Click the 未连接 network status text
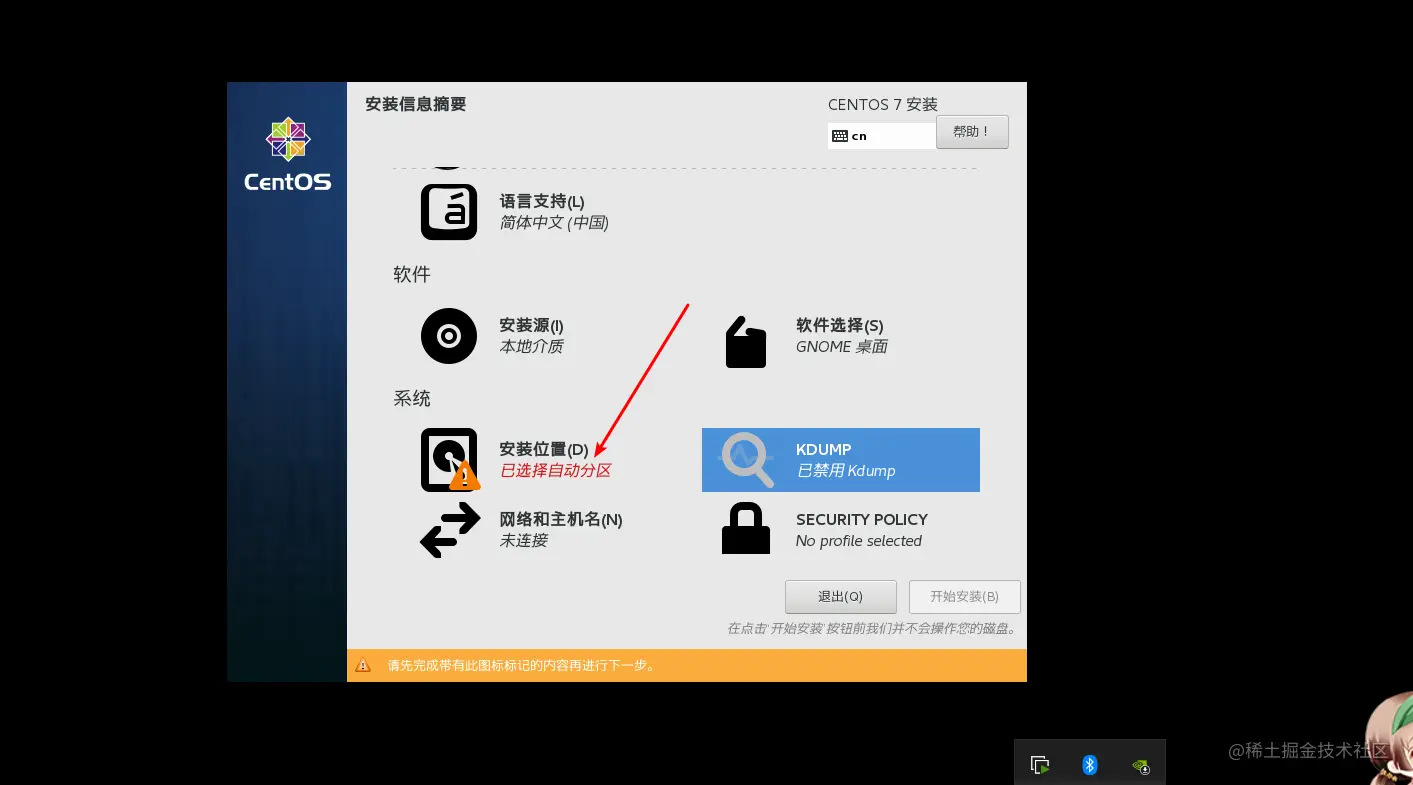This screenshot has height=785, width=1413. click(x=523, y=540)
